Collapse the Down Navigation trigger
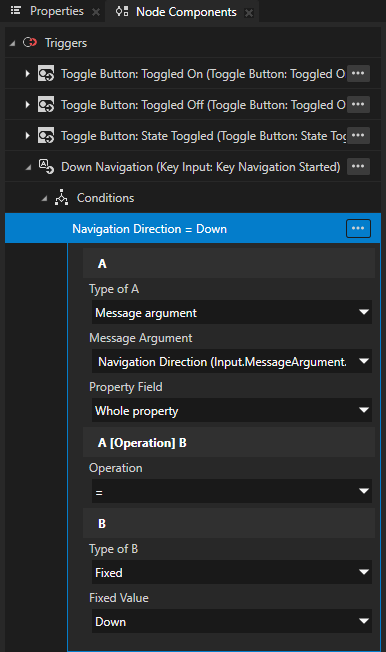386x652 pixels. tap(28, 167)
